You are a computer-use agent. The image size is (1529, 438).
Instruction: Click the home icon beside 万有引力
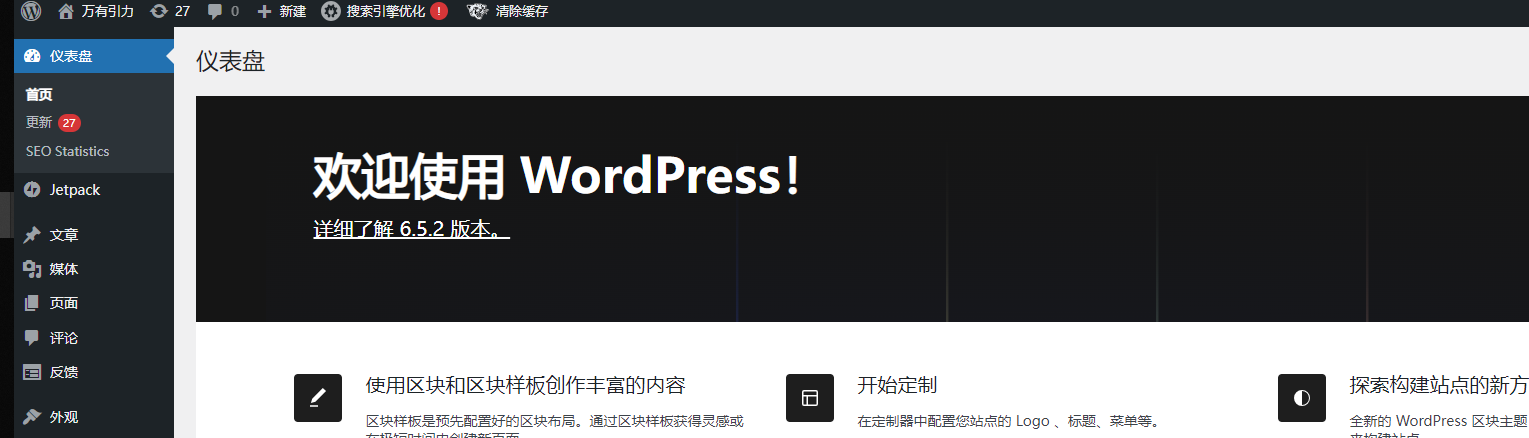pos(66,12)
